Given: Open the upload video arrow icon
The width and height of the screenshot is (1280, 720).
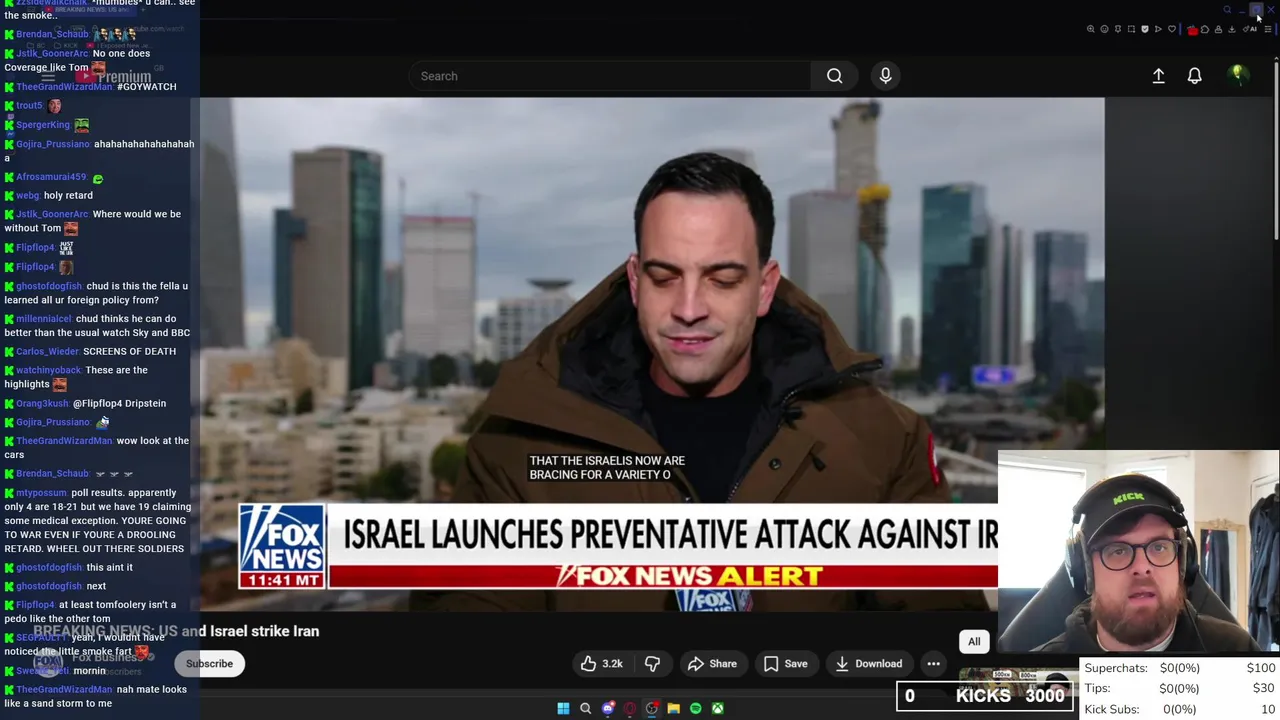Looking at the screenshot, I should click(x=1158, y=76).
